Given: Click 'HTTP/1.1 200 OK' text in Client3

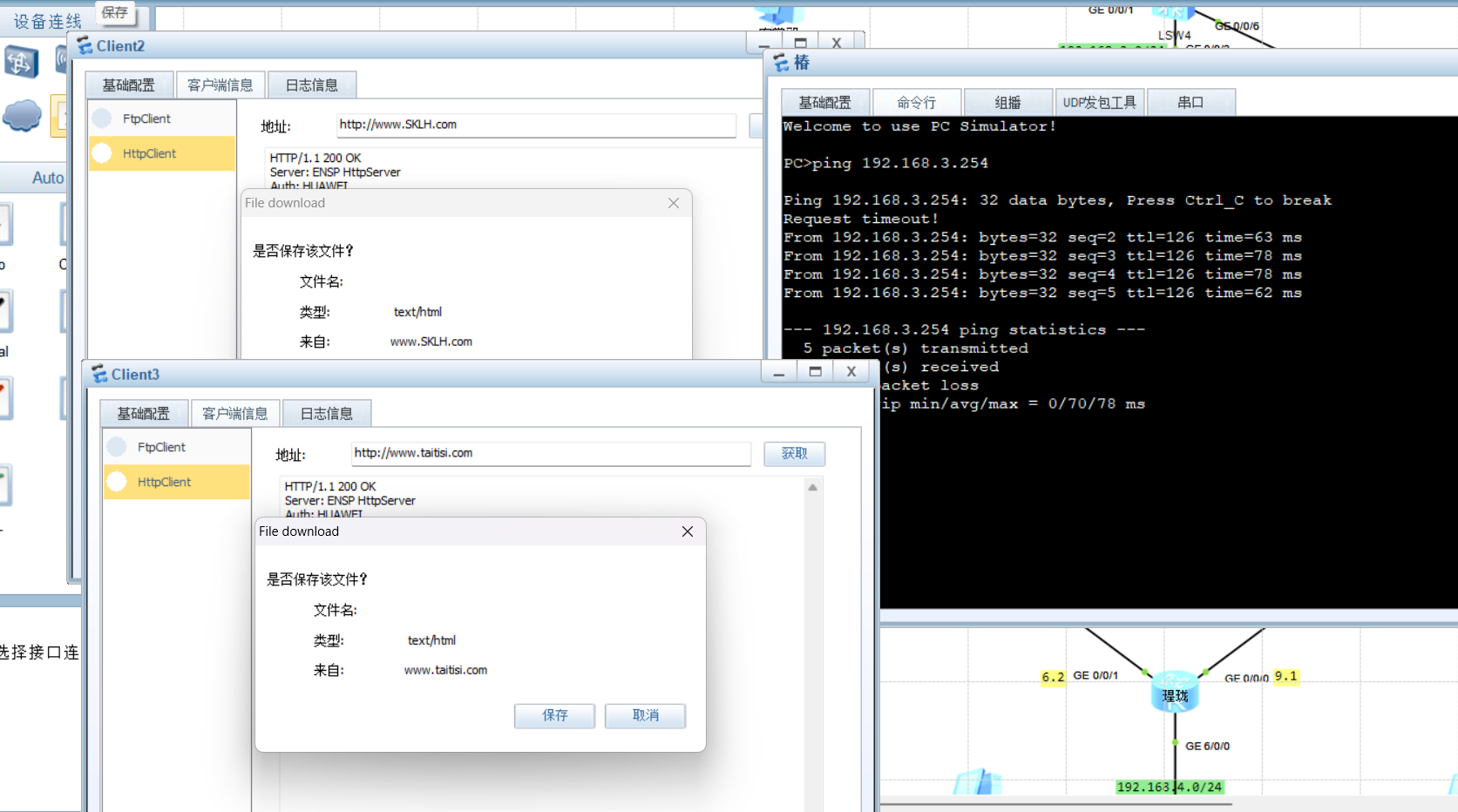Looking at the screenshot, I should (x=330, y=486).
